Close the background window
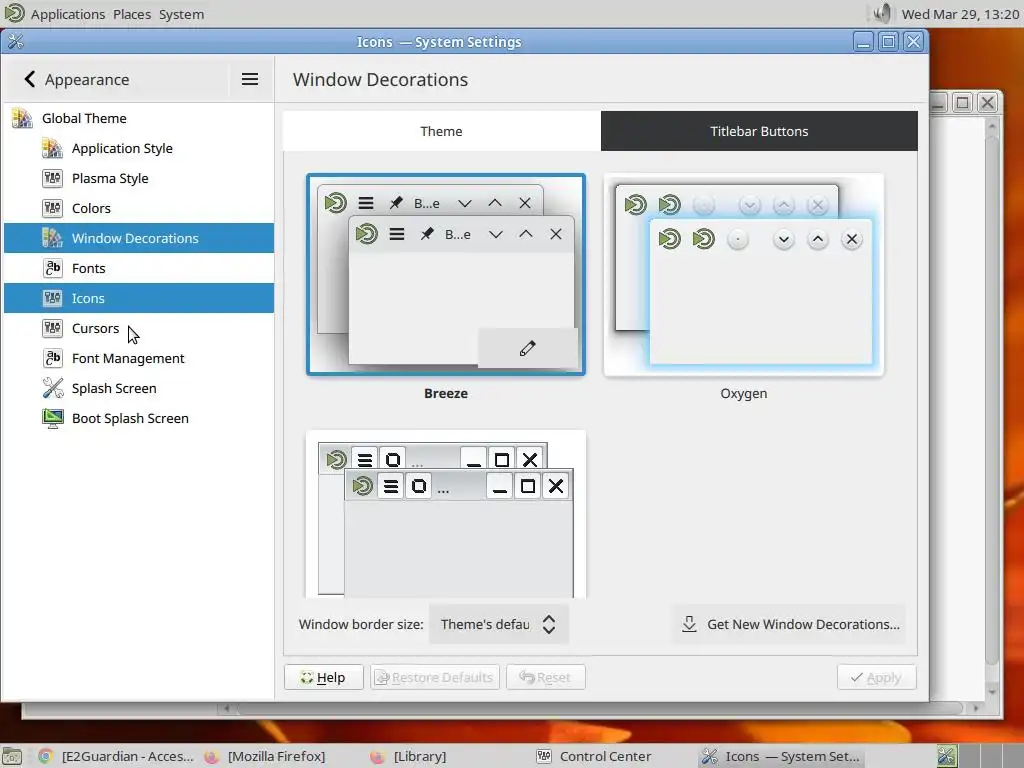Viewport: 1024px width, 768px height. pyautogui.click(x=988, y=103)
